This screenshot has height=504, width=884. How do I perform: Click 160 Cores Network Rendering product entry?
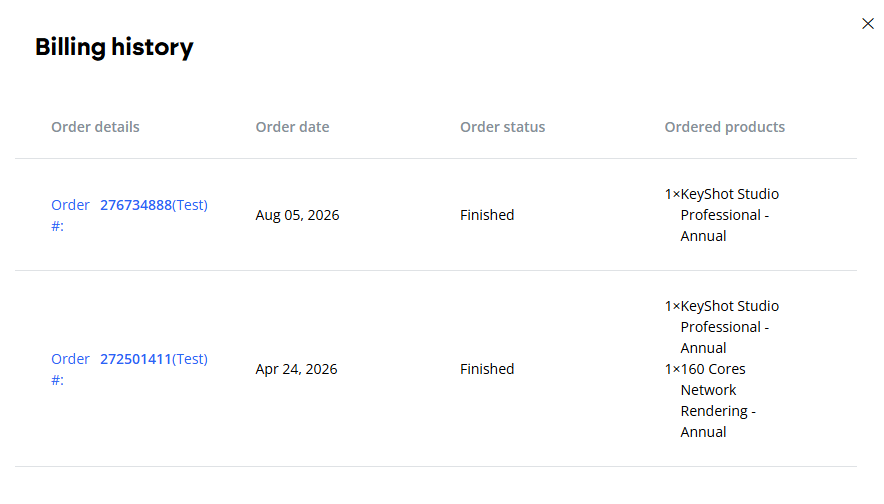tap(710, 400)
